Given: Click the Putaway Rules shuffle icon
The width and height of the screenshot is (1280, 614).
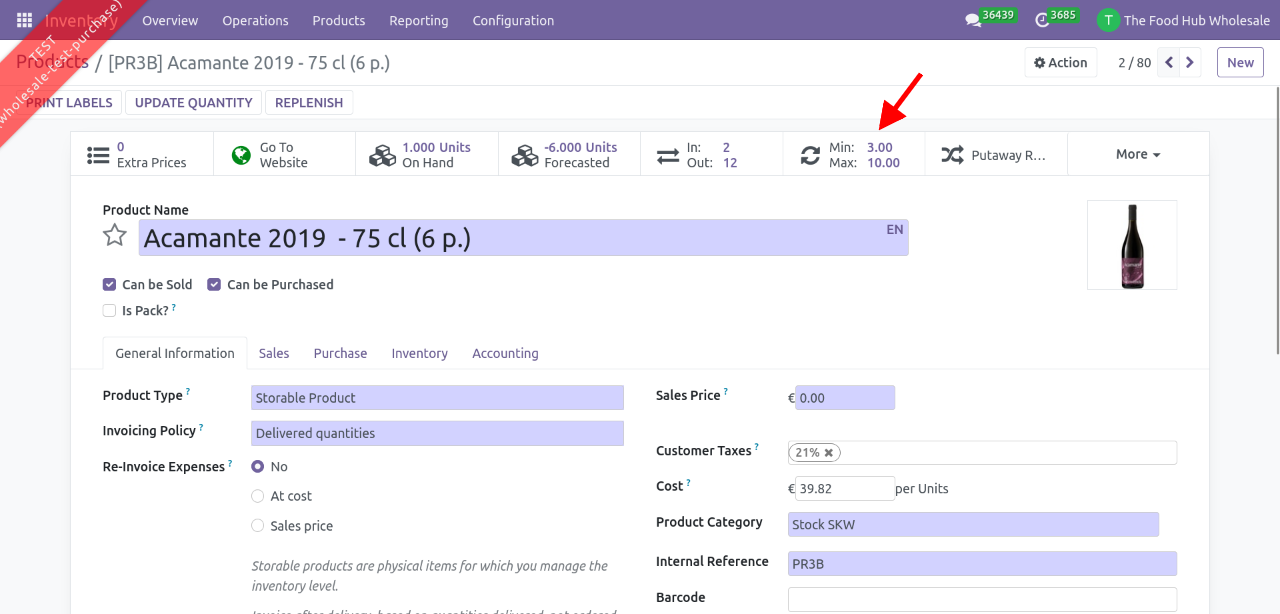Looking at the screenshot, I should [952, 155].
